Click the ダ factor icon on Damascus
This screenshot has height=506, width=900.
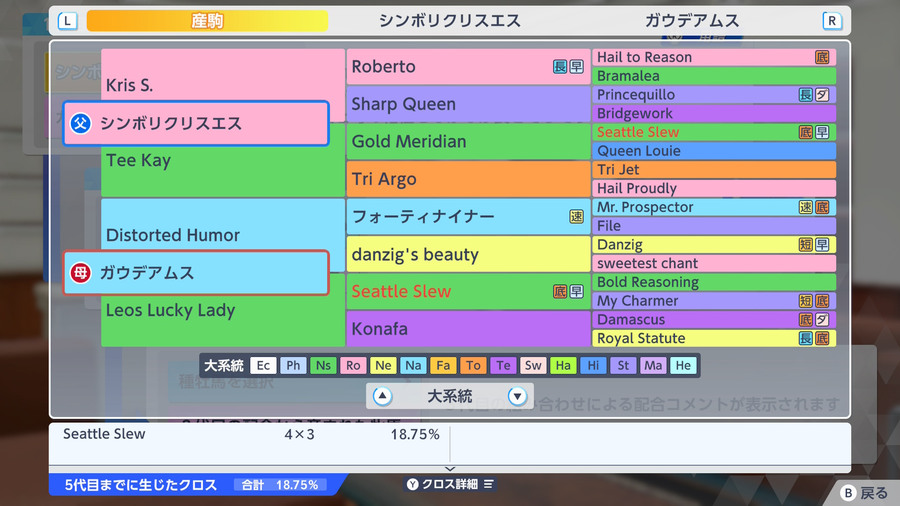tap(822, 320)
